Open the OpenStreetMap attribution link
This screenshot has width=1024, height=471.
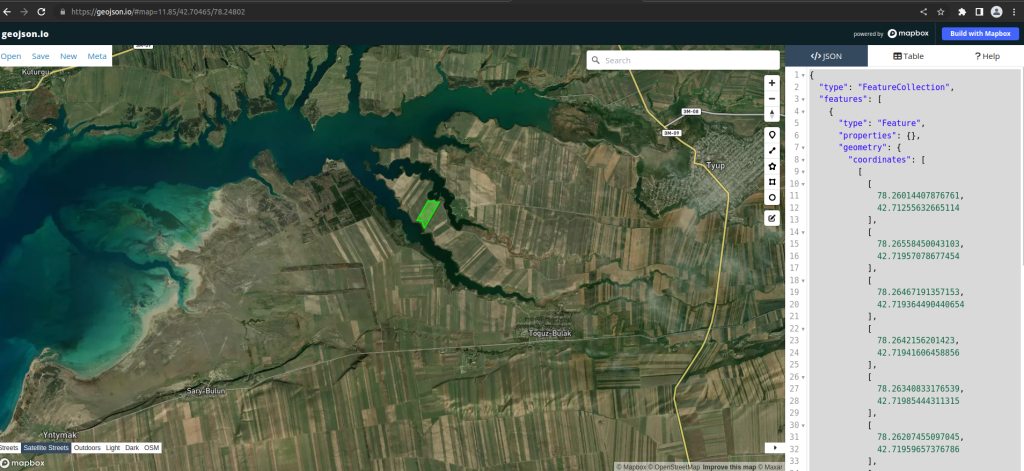coord(676,467)
